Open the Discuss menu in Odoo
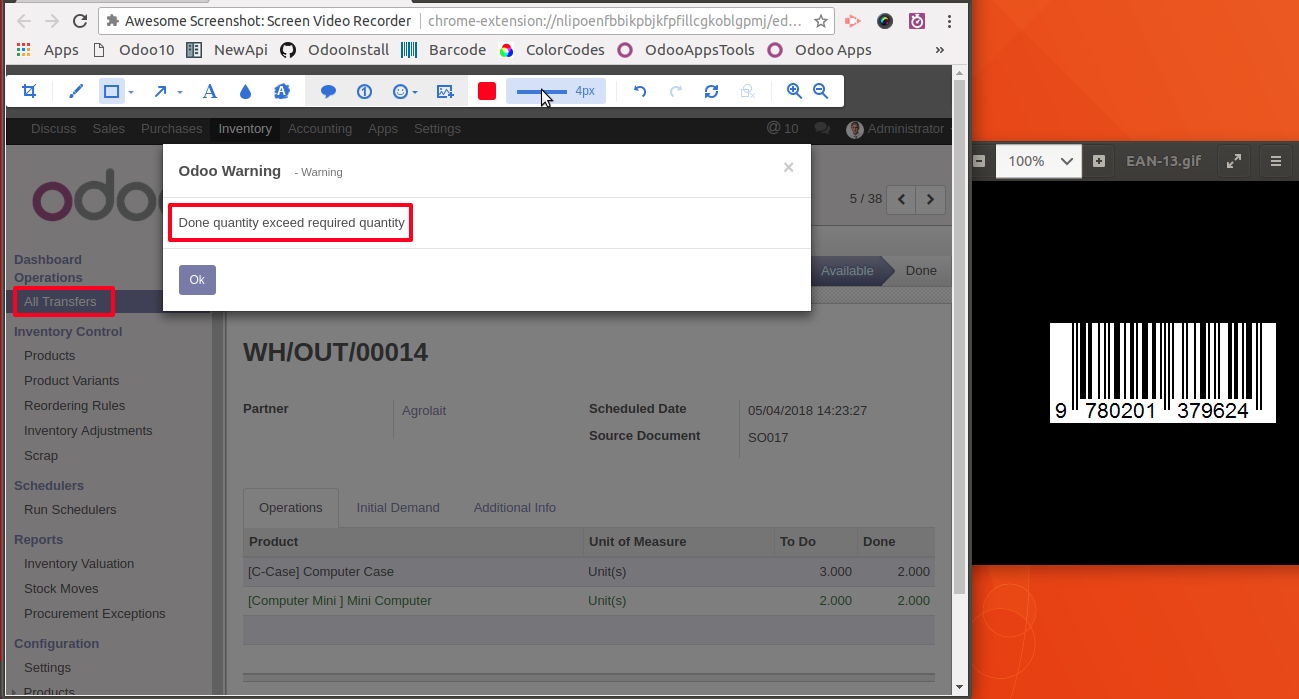Viewport: 1299px width, 699px height. [54, 128]
